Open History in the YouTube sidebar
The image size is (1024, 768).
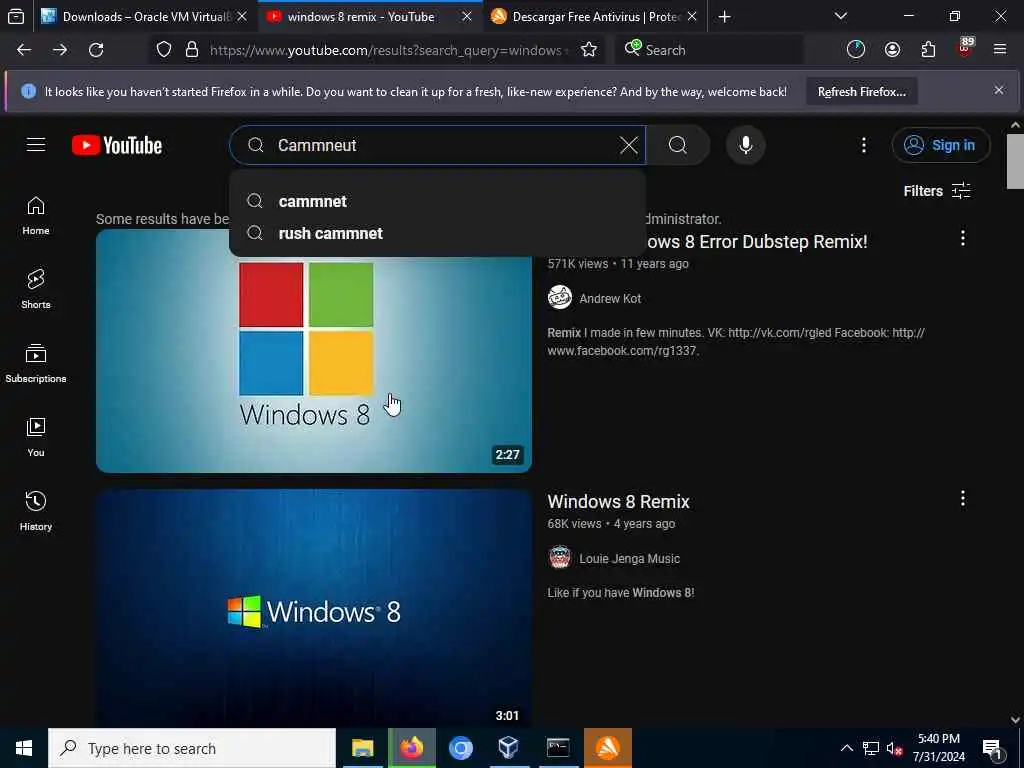(x=36, y=511)
